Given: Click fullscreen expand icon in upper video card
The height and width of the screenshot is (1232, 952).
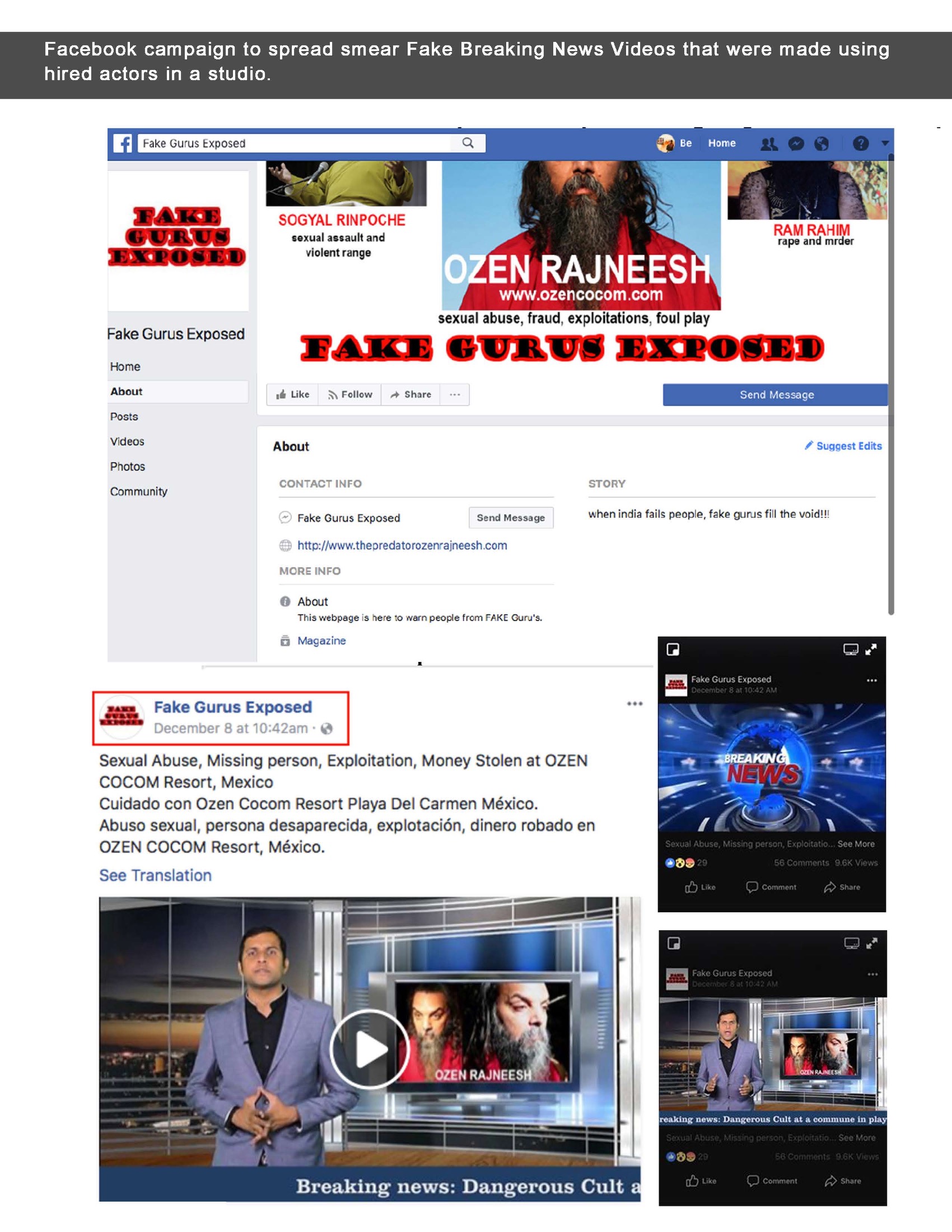Looking at the screenshot, I should (x=871, y=650).
